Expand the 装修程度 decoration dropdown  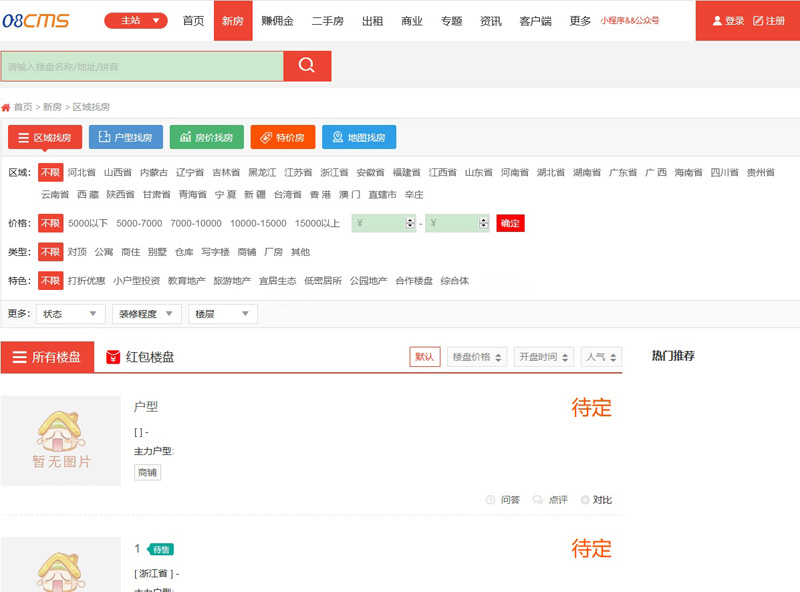point(146,314)
